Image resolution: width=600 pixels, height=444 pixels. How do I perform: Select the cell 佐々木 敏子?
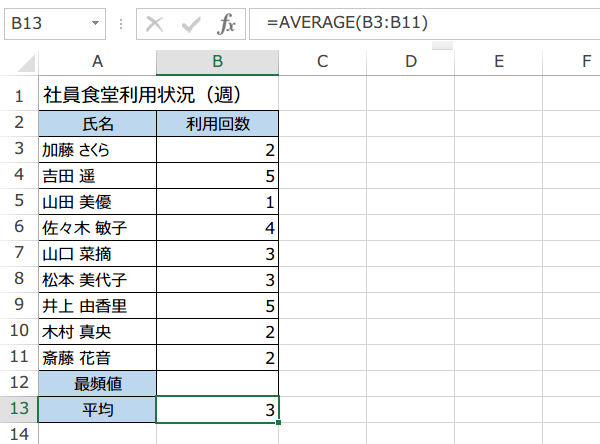pyautogui.click(x=98, y=228)
